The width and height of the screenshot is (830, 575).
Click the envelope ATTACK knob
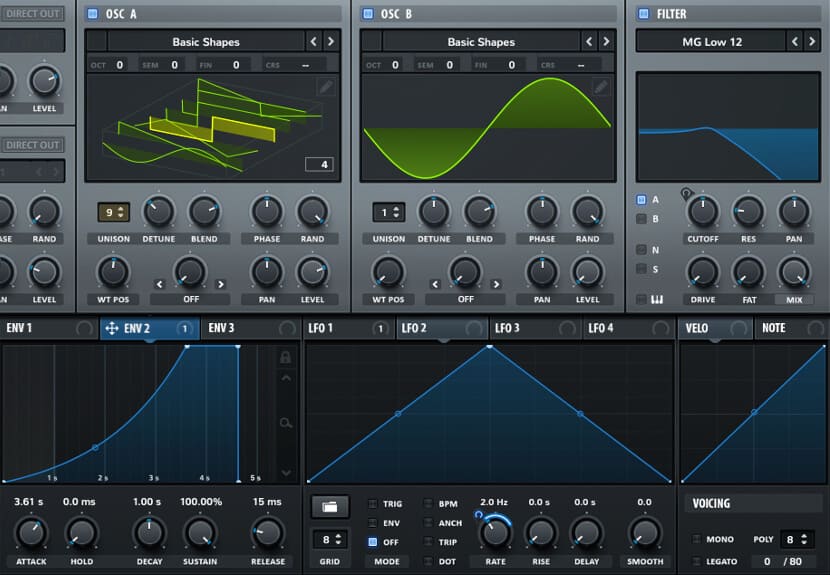click(x=31, y=532)
